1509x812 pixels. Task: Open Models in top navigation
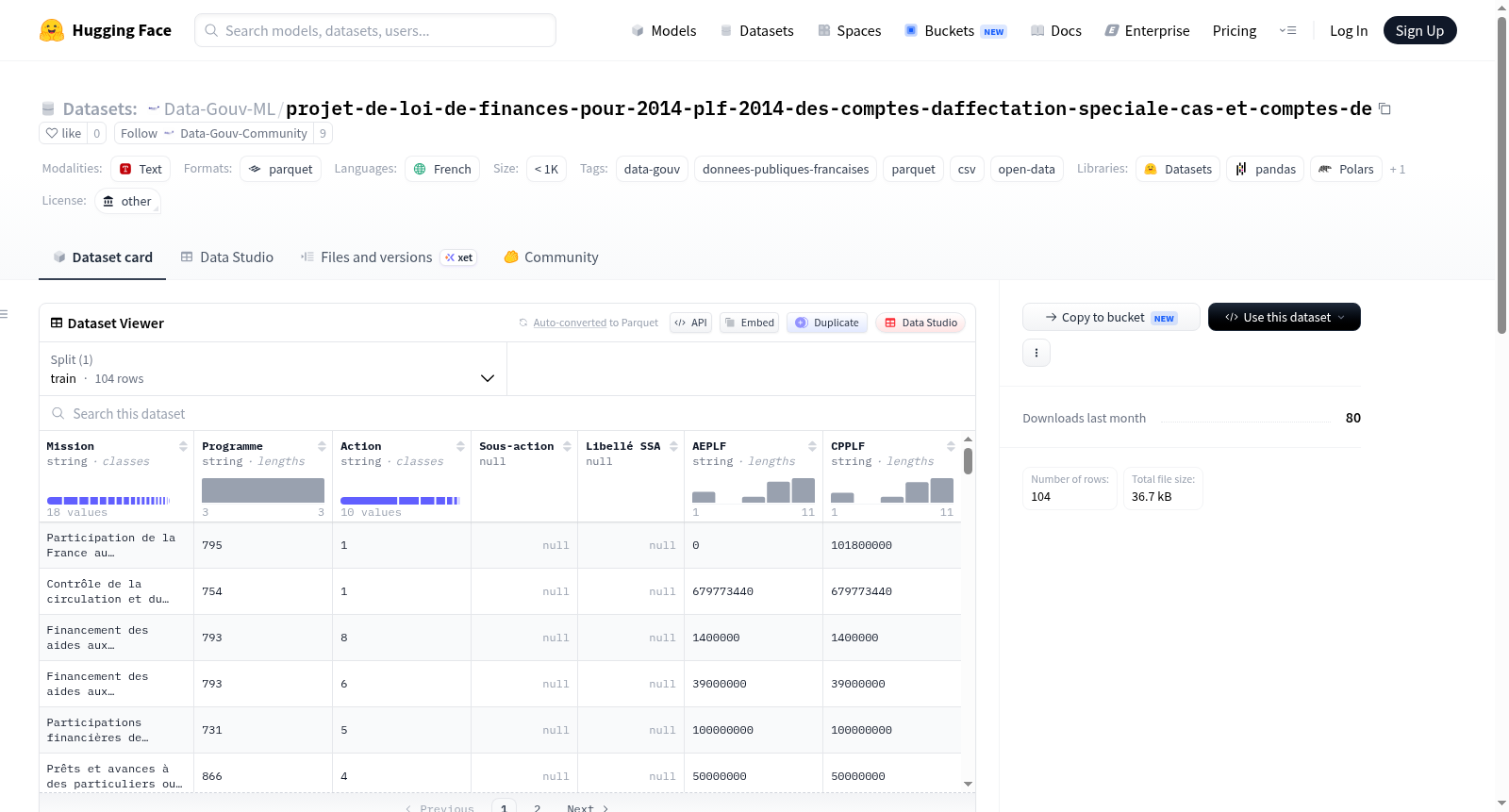click(x=664, y=31)
